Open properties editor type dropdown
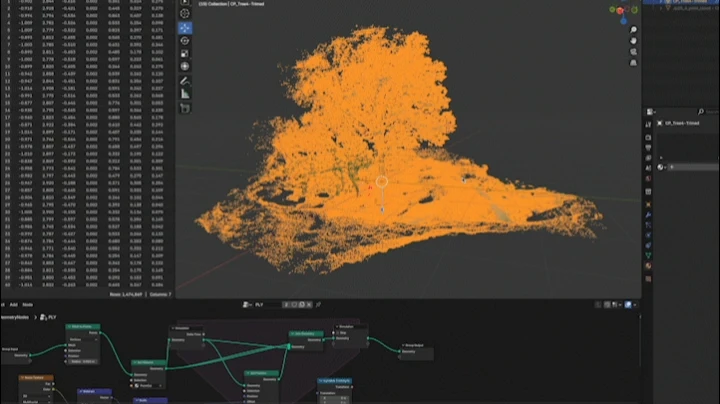 [651, 112]
